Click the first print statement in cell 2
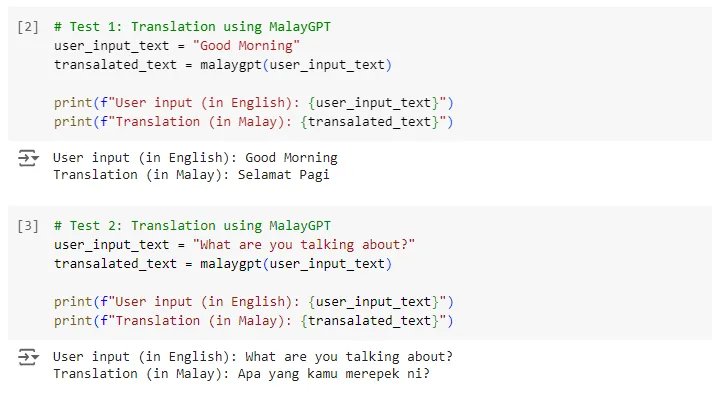Viewport: 712px width, 396px height. (x=253, y=103)
